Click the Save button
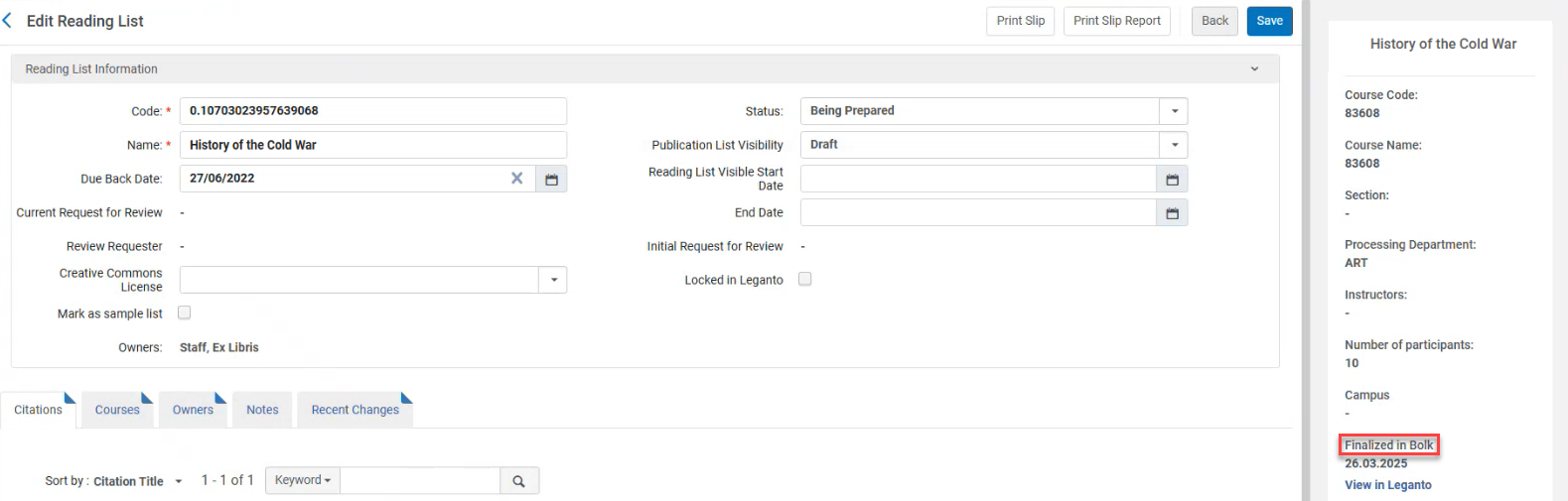The height and width of the screenshot is (501, 1568). (1269, 21)
